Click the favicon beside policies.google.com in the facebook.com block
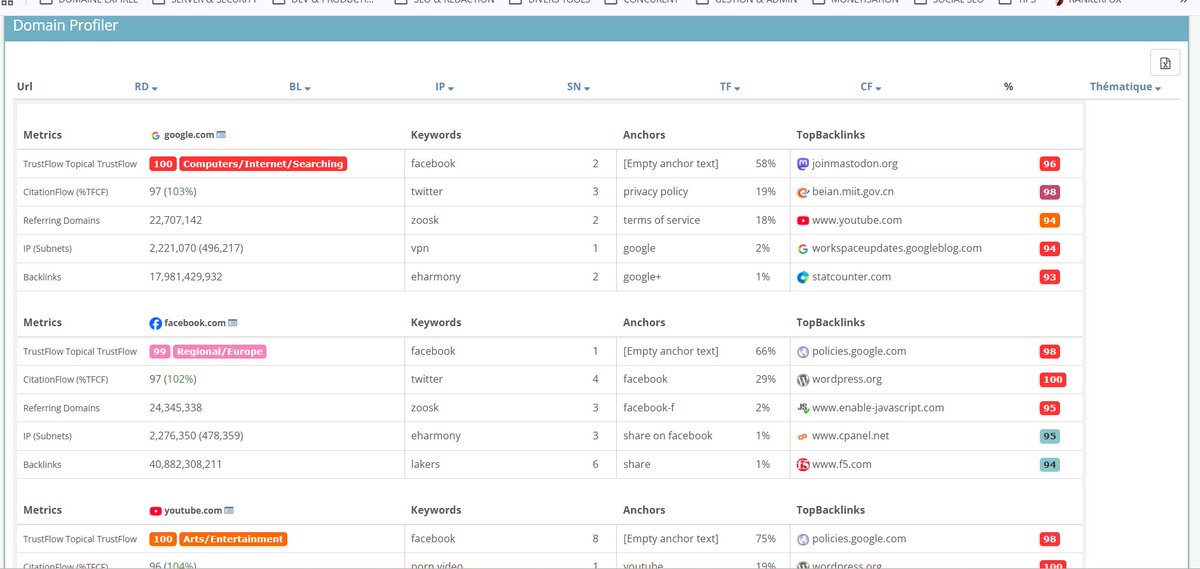 click(803, 352)
